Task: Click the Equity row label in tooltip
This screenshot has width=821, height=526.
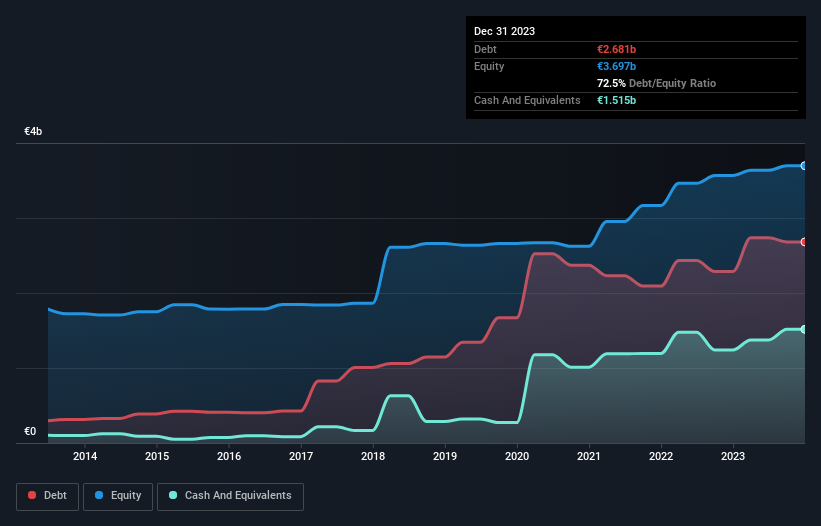Action: (489, 66)
